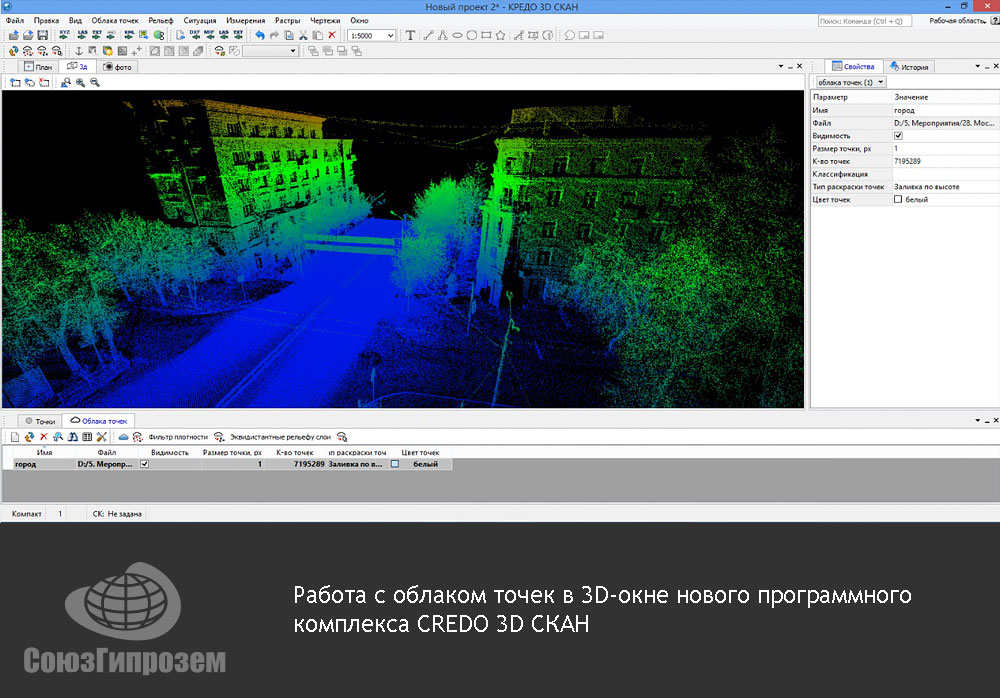Click the blue cloud icon in clouds panel
Image resolution: width=1000 pixels, height=698 pixels.
click(x=124, y=437)
